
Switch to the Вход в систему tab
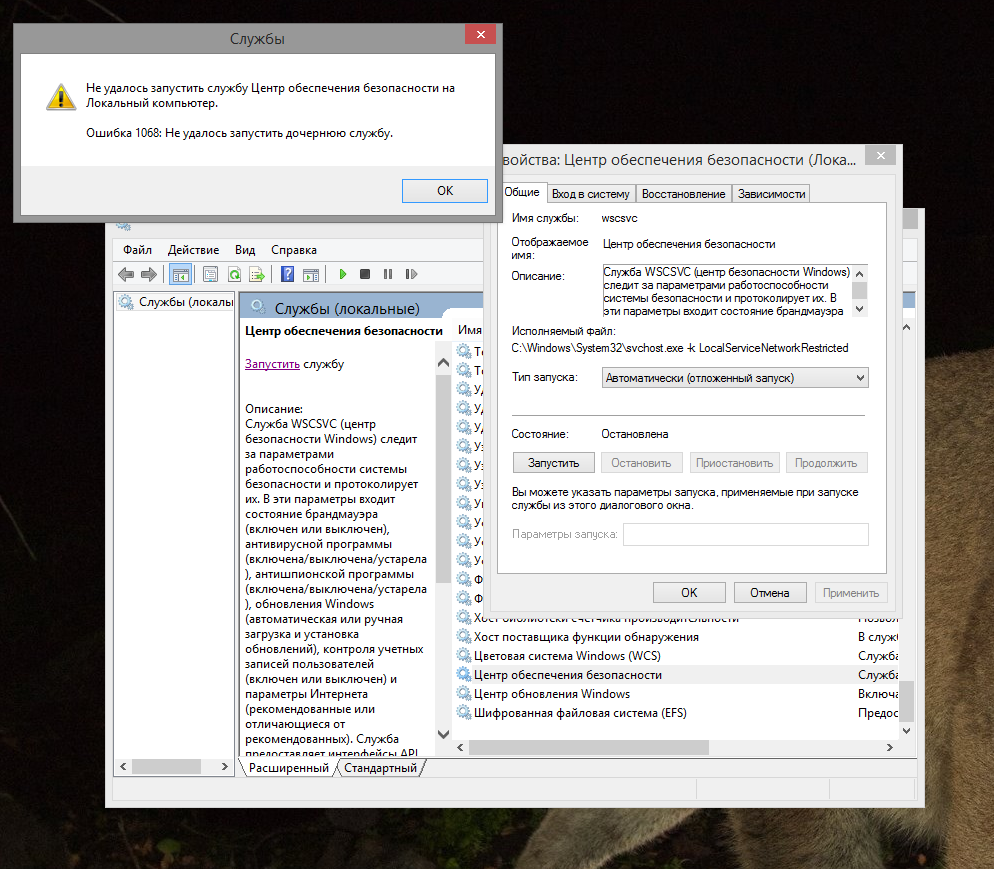click(x=590, y=194)
